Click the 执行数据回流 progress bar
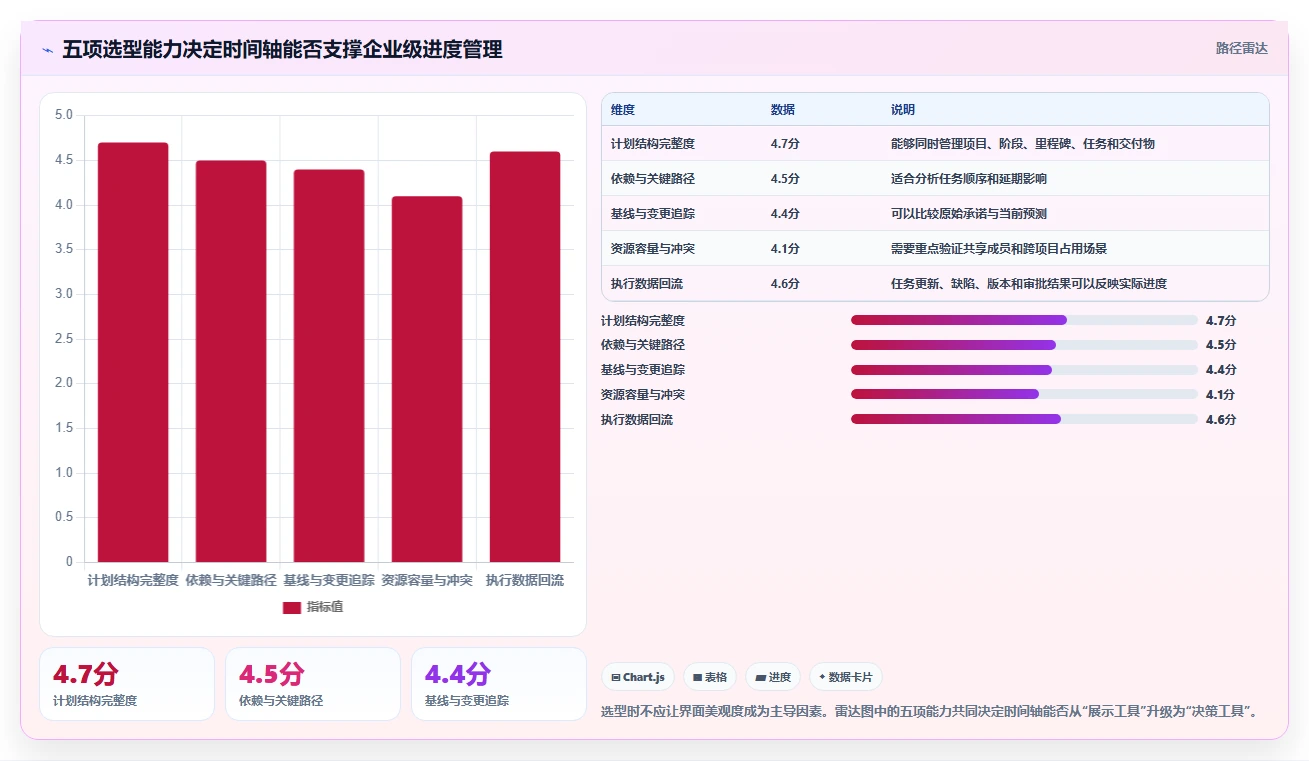The image size is (1309, 761). coord(1024,420)
